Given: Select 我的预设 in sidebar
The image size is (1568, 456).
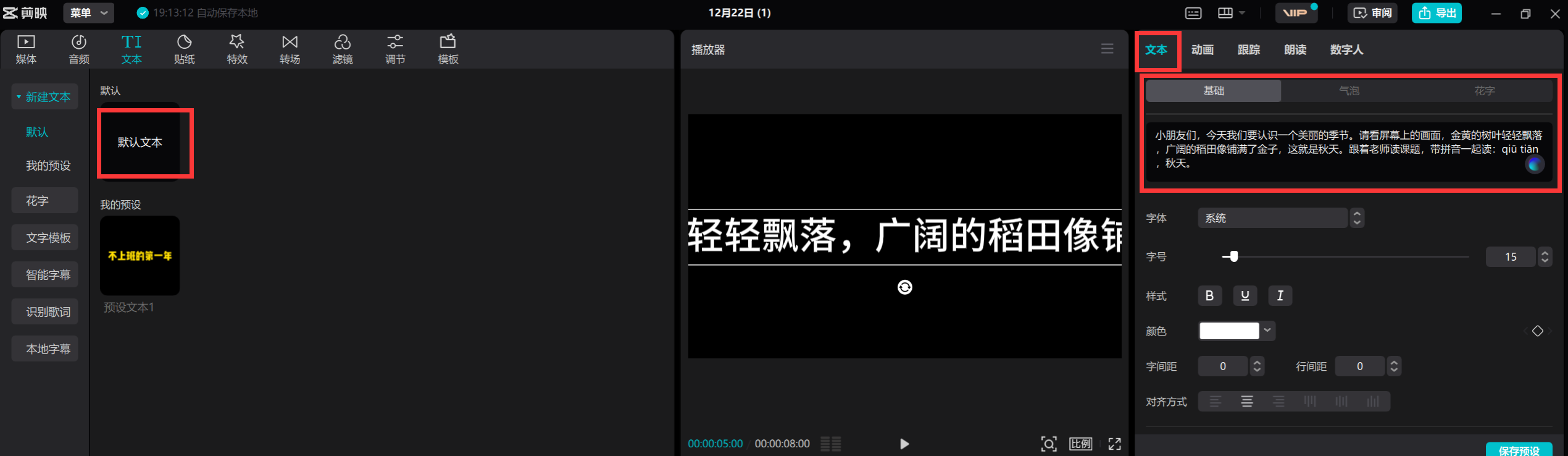Looking at the screenshot, I should click(48, 166).
